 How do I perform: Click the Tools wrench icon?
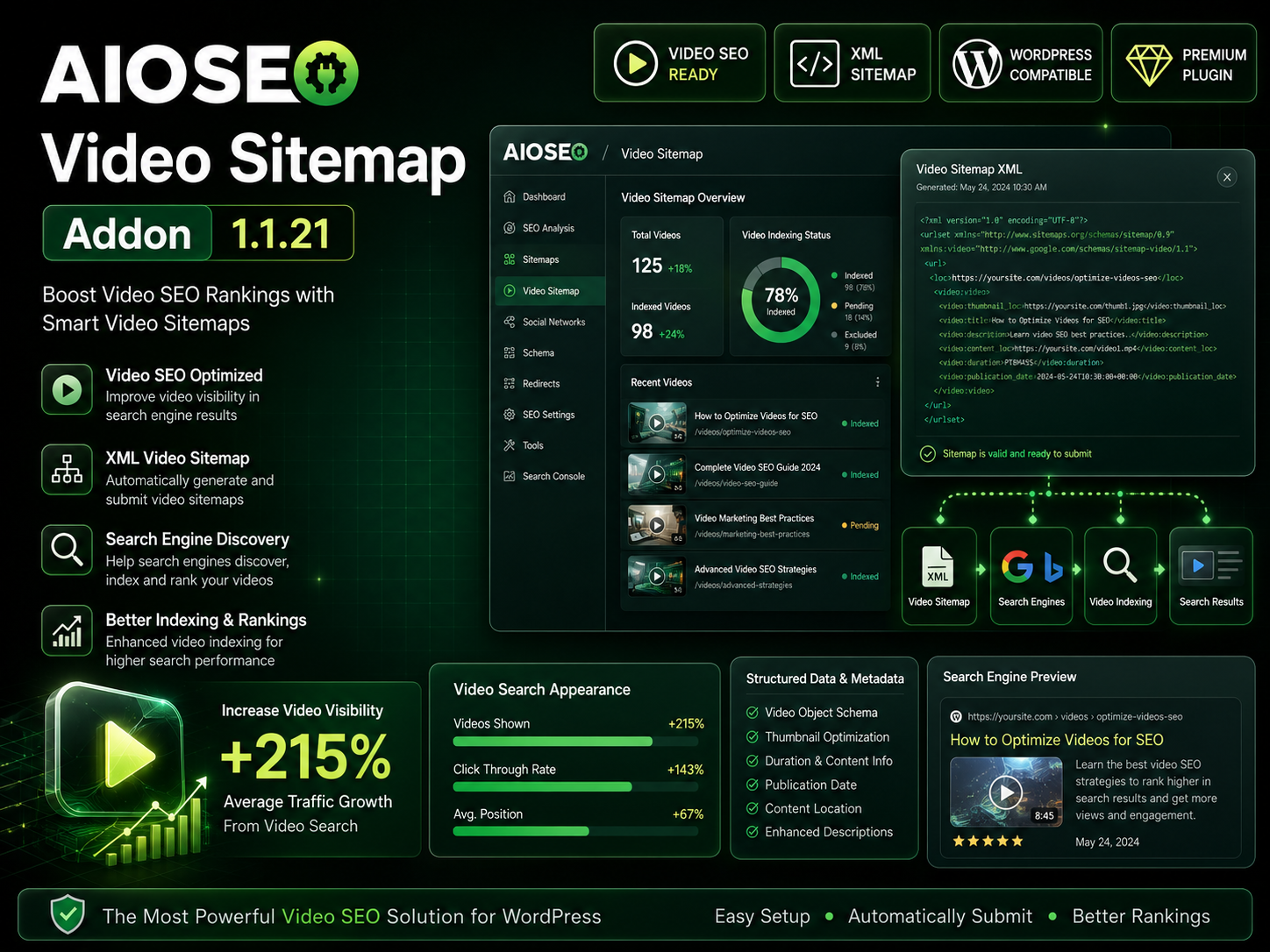click(510, 445)
